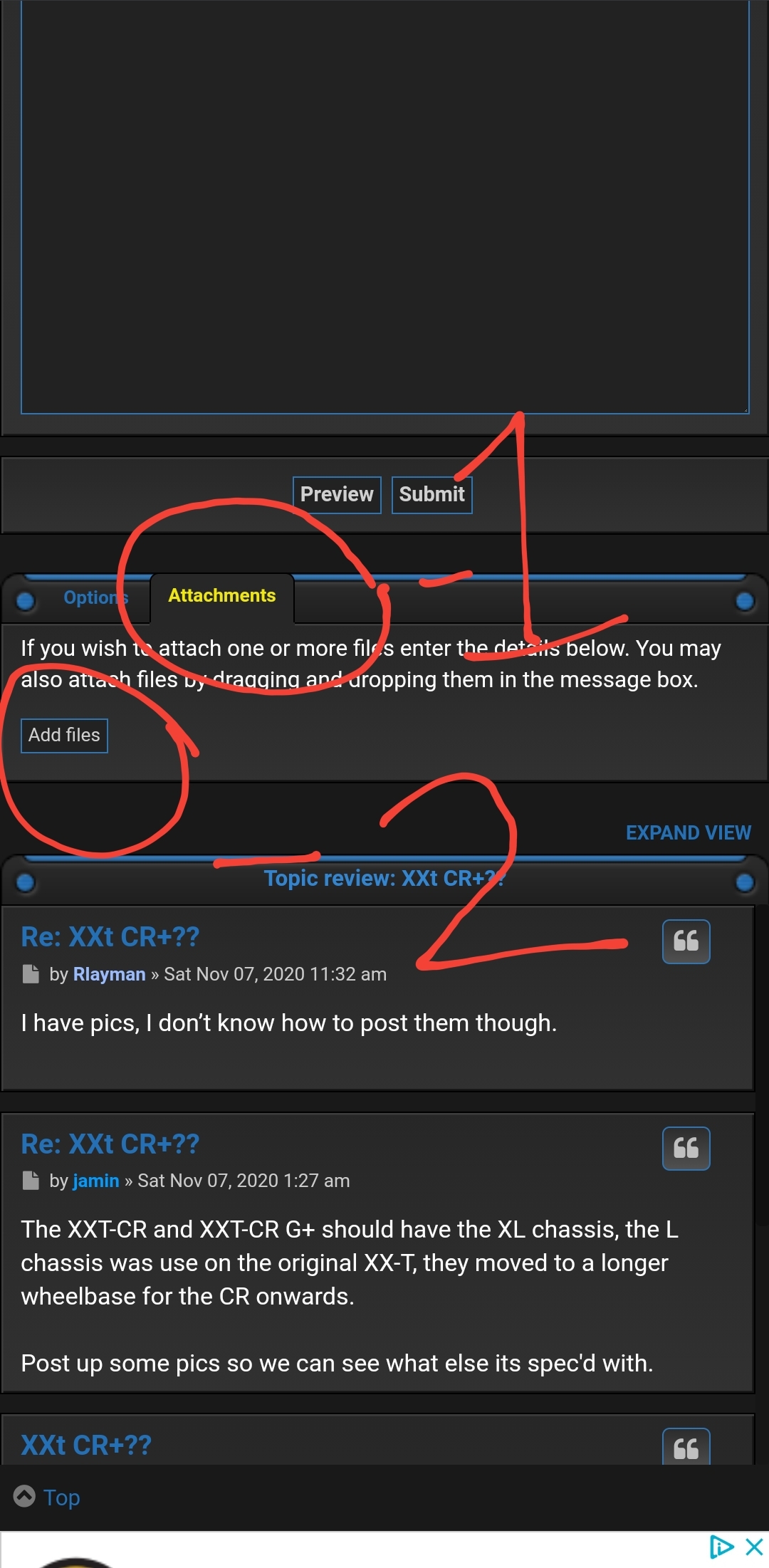Click the up-arrow icon beside Top
The width and height of the screenshot is (769, 1568).
click(24, 1496)
